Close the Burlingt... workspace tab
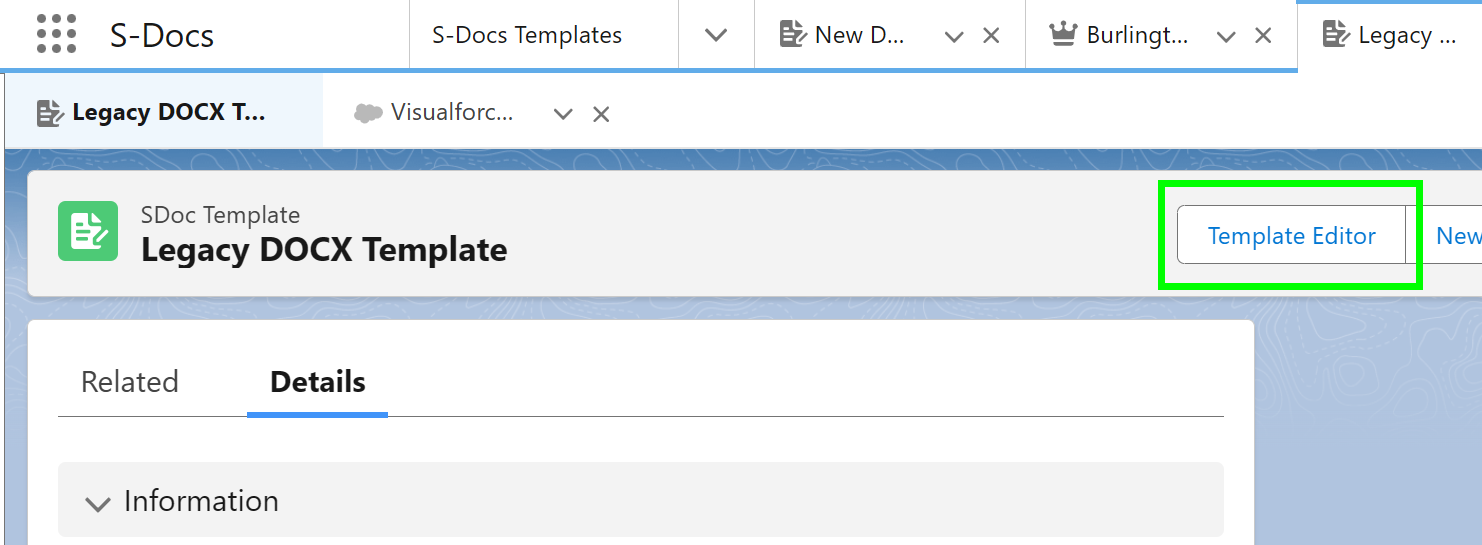This screenshot has width=1482, height=545. click(x=1263, y=36)
